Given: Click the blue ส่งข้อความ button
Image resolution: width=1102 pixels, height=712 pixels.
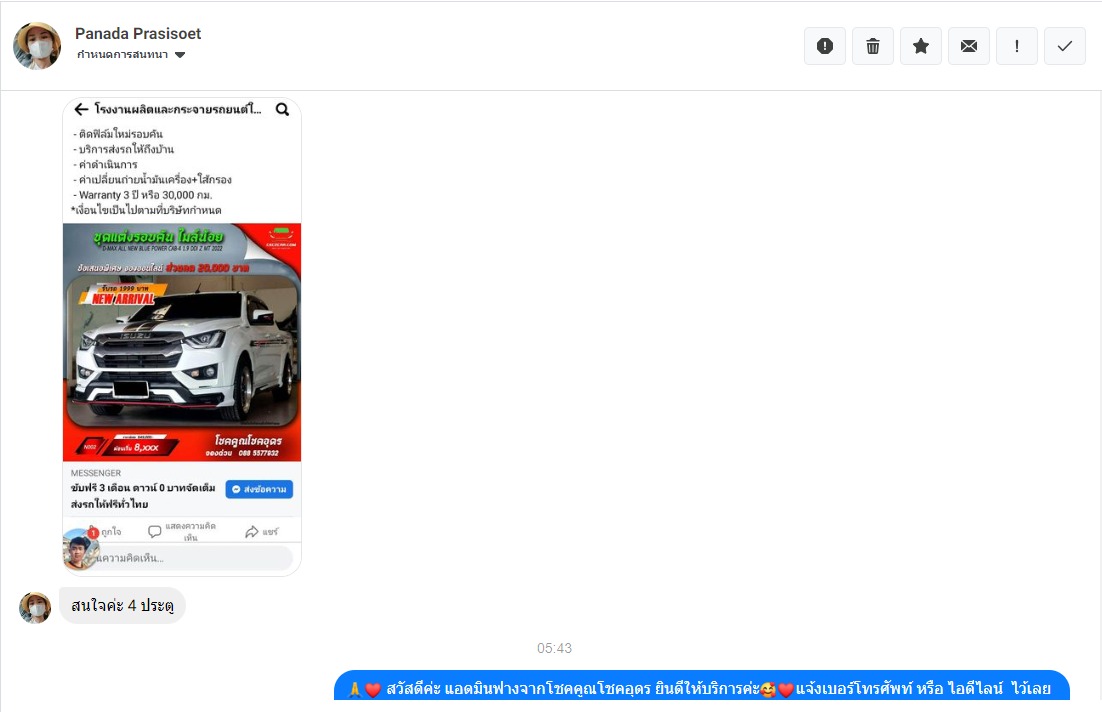Looking at the screenshot, I should tap(259, 489).
